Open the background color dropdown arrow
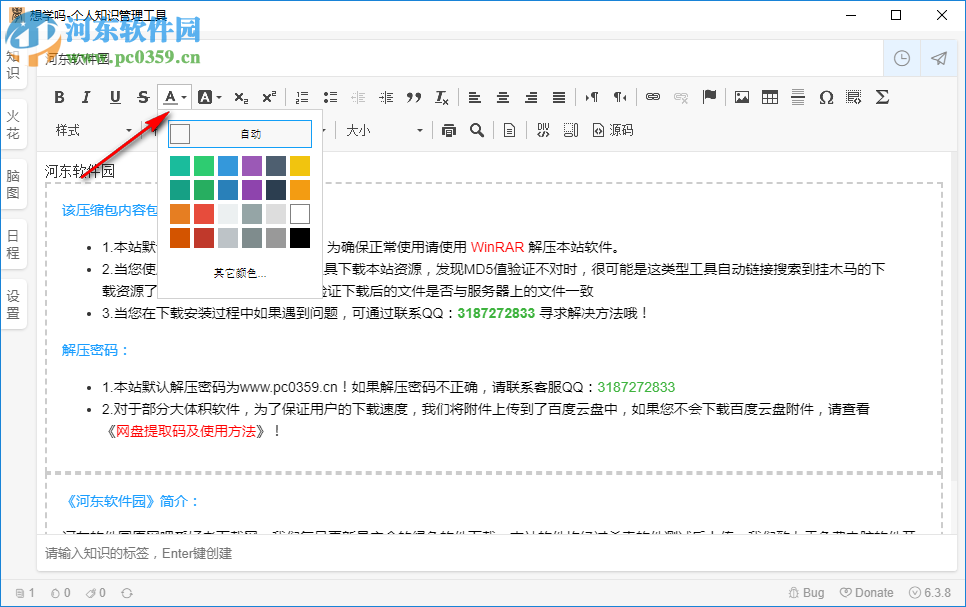Image resolution: width=966 pixels, height=607 pixels. pyautogui.click(x=218, y=97)
